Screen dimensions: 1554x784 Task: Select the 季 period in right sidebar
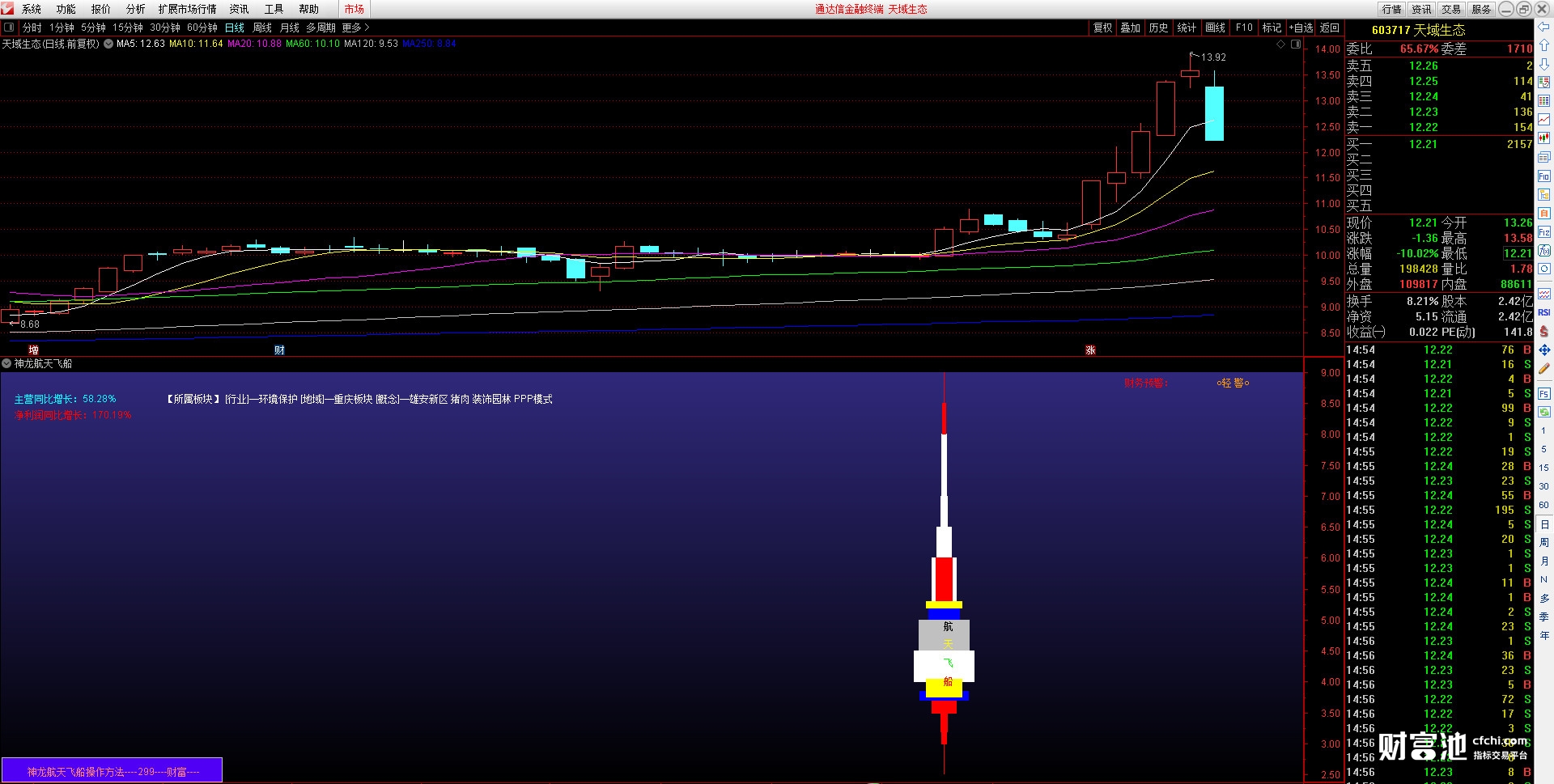(1544, 617)
